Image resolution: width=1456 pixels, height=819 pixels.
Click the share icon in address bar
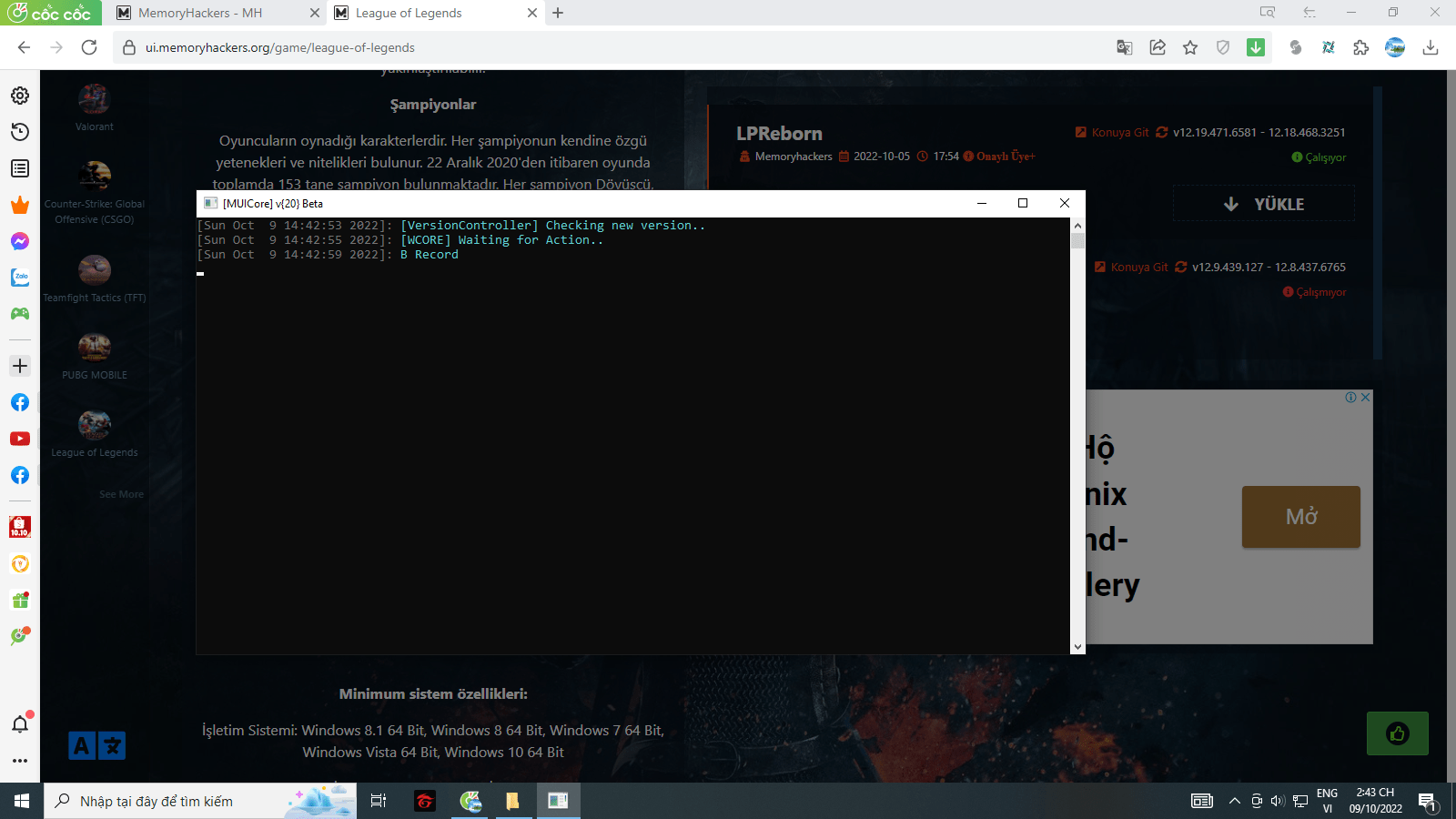(x=1158, y=47)
